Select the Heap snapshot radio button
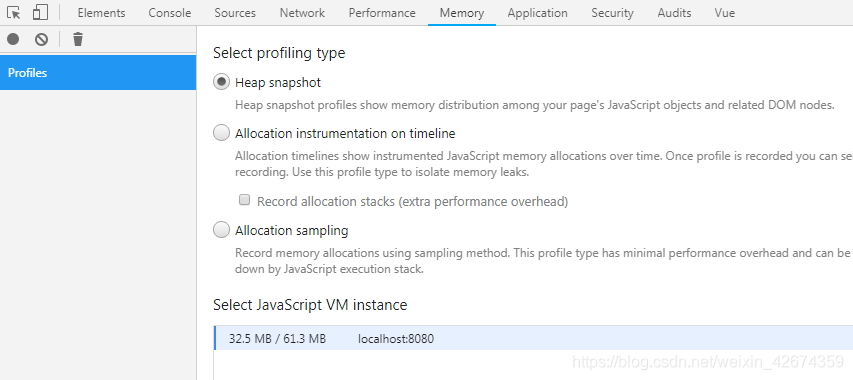 coord(221,82)
